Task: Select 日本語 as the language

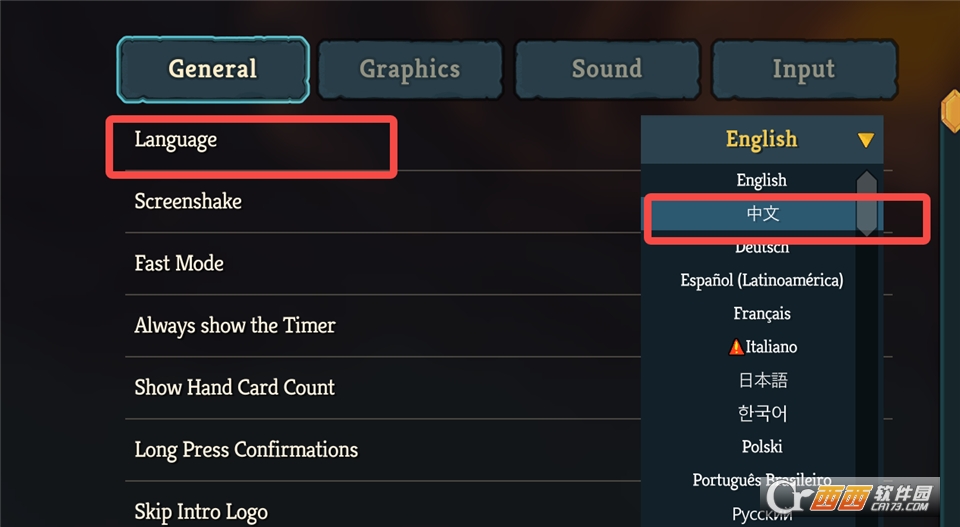Action: (x=762, y=380)
